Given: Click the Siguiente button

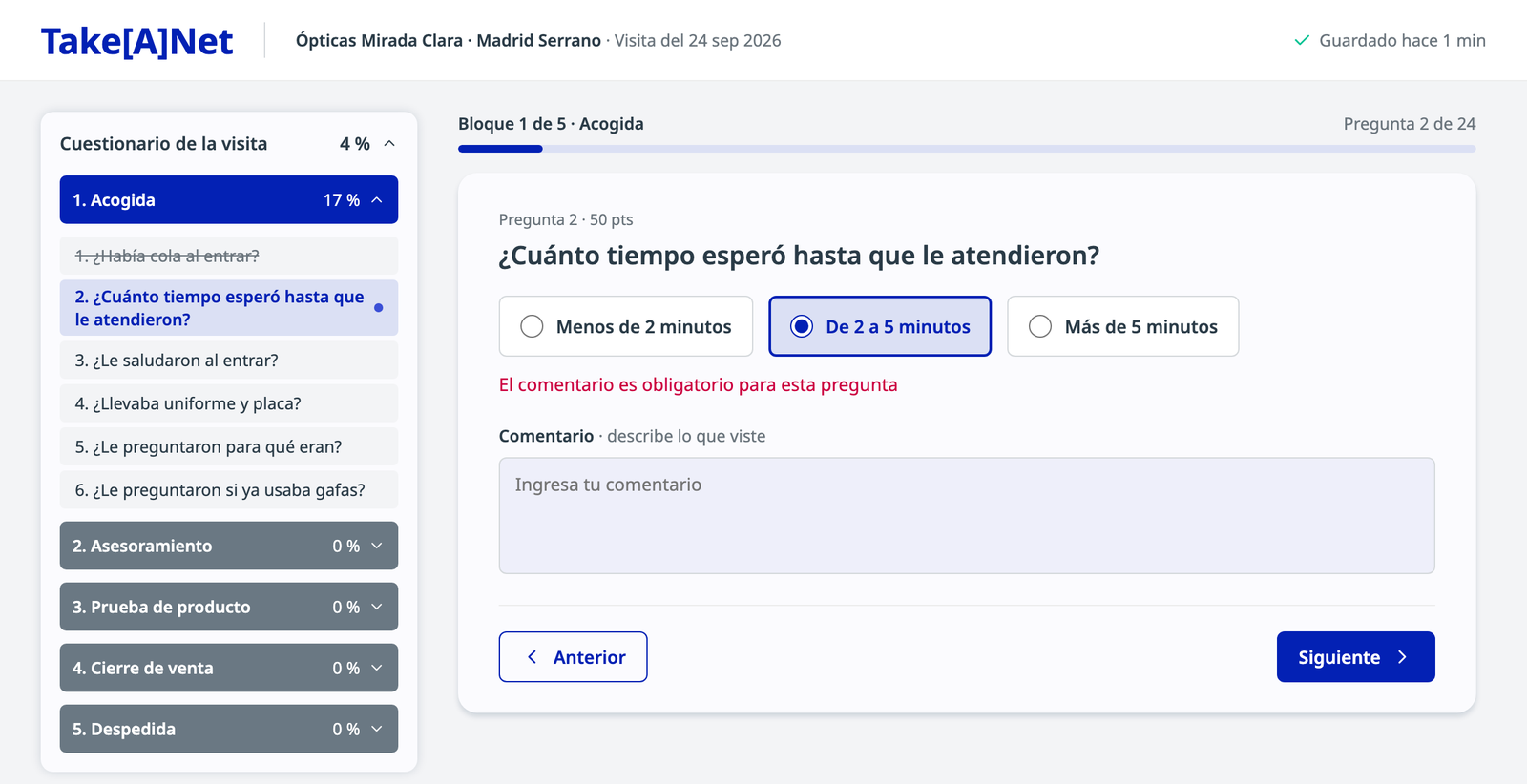Looking at the screenshot, I should (1355, 657).
